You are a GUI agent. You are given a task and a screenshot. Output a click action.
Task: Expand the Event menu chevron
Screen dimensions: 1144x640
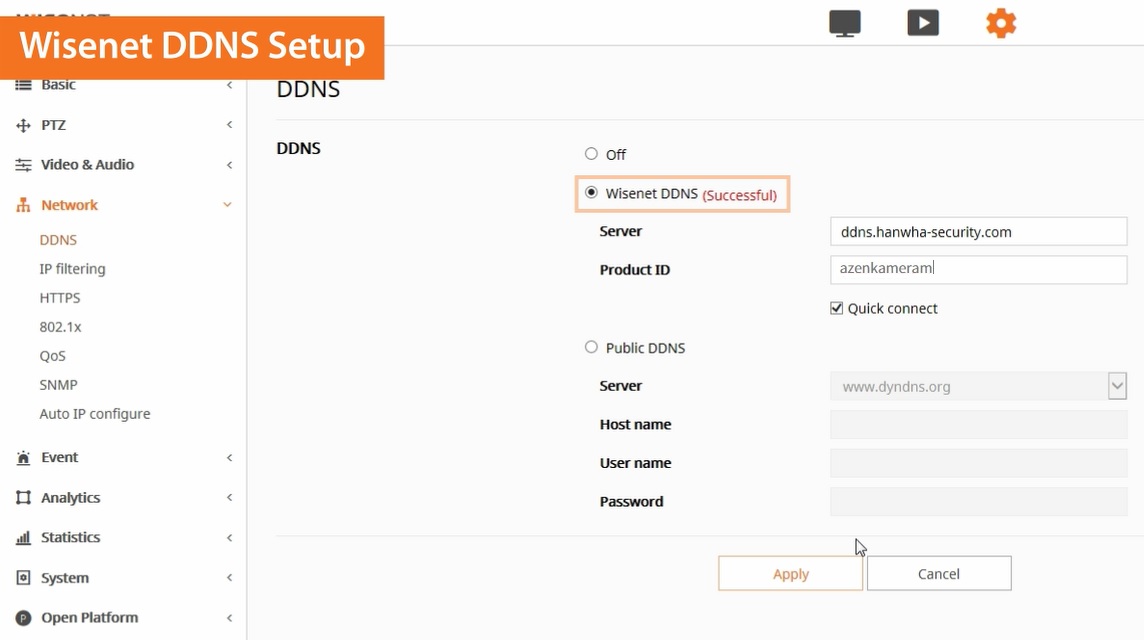click(229, 458)
